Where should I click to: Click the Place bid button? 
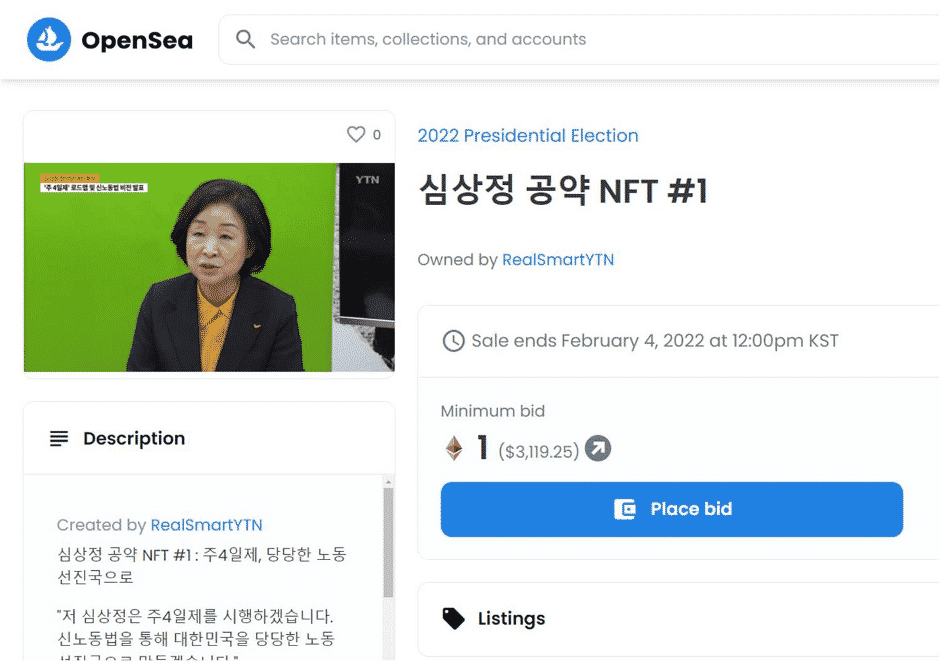672,509
